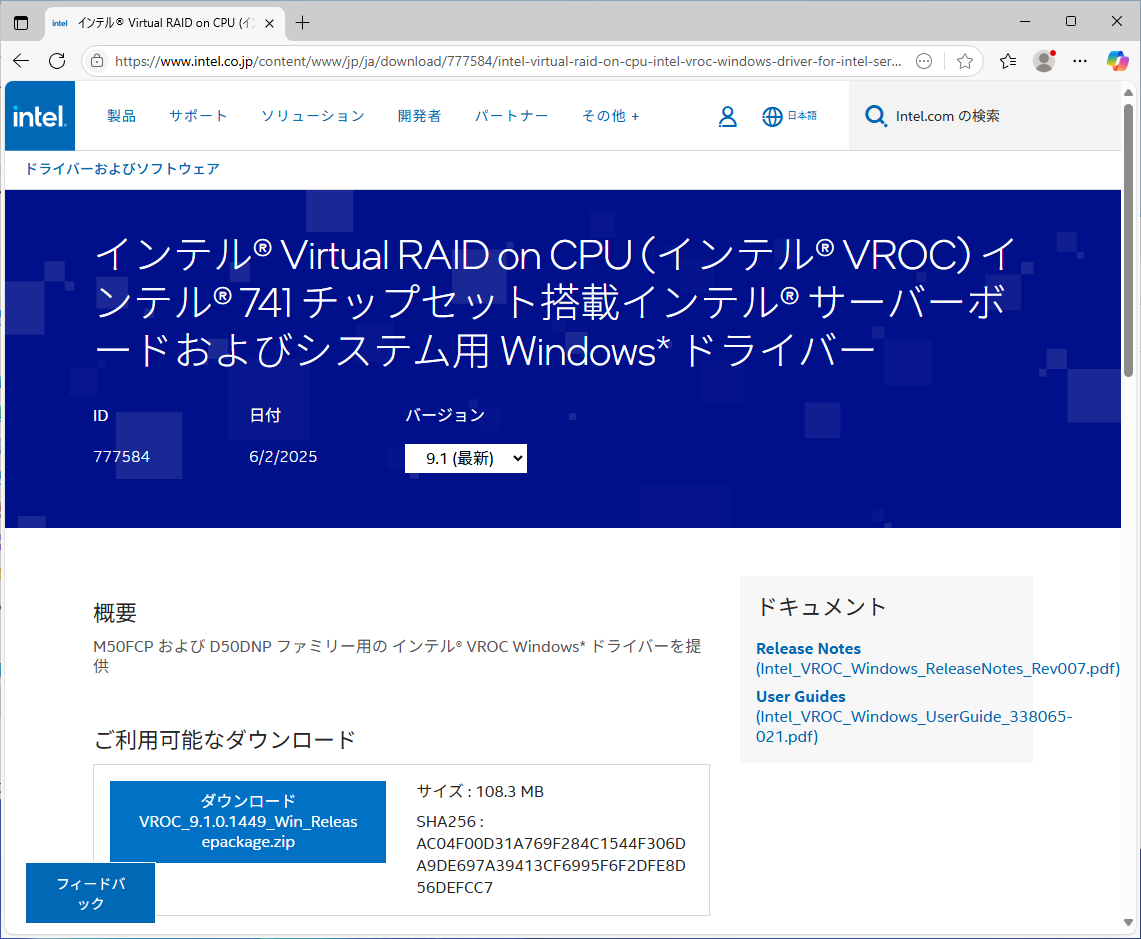Open the Release Notes PDF link
This screenshot has height=939, width=1141.
point(808,649)
